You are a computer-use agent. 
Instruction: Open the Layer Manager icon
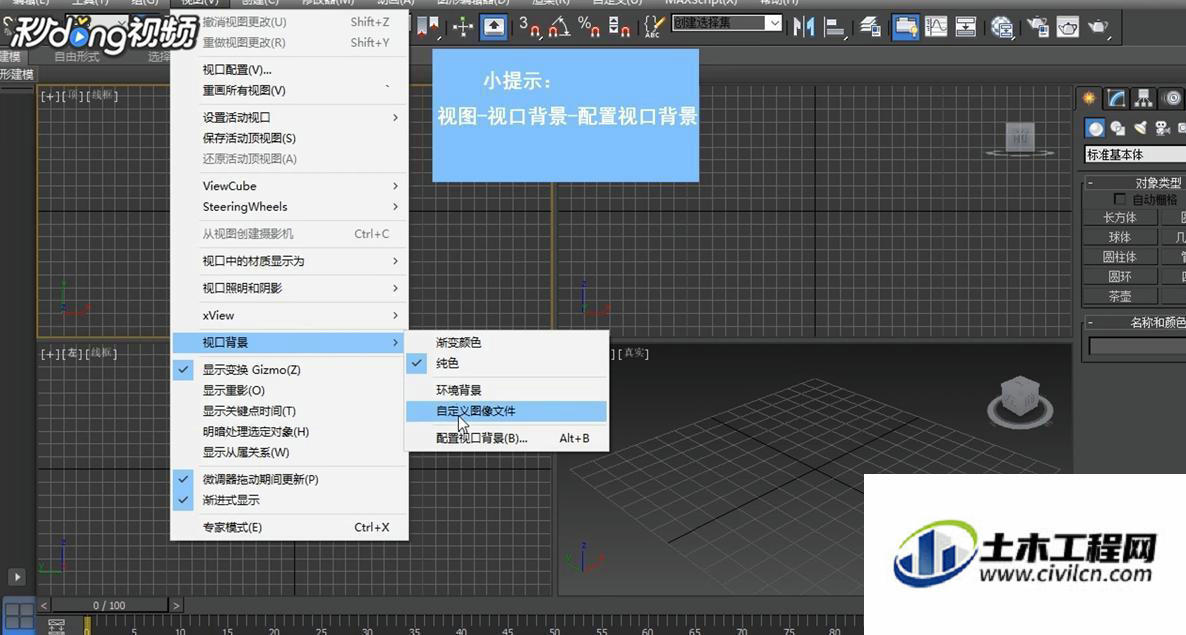tap(871, 27)
